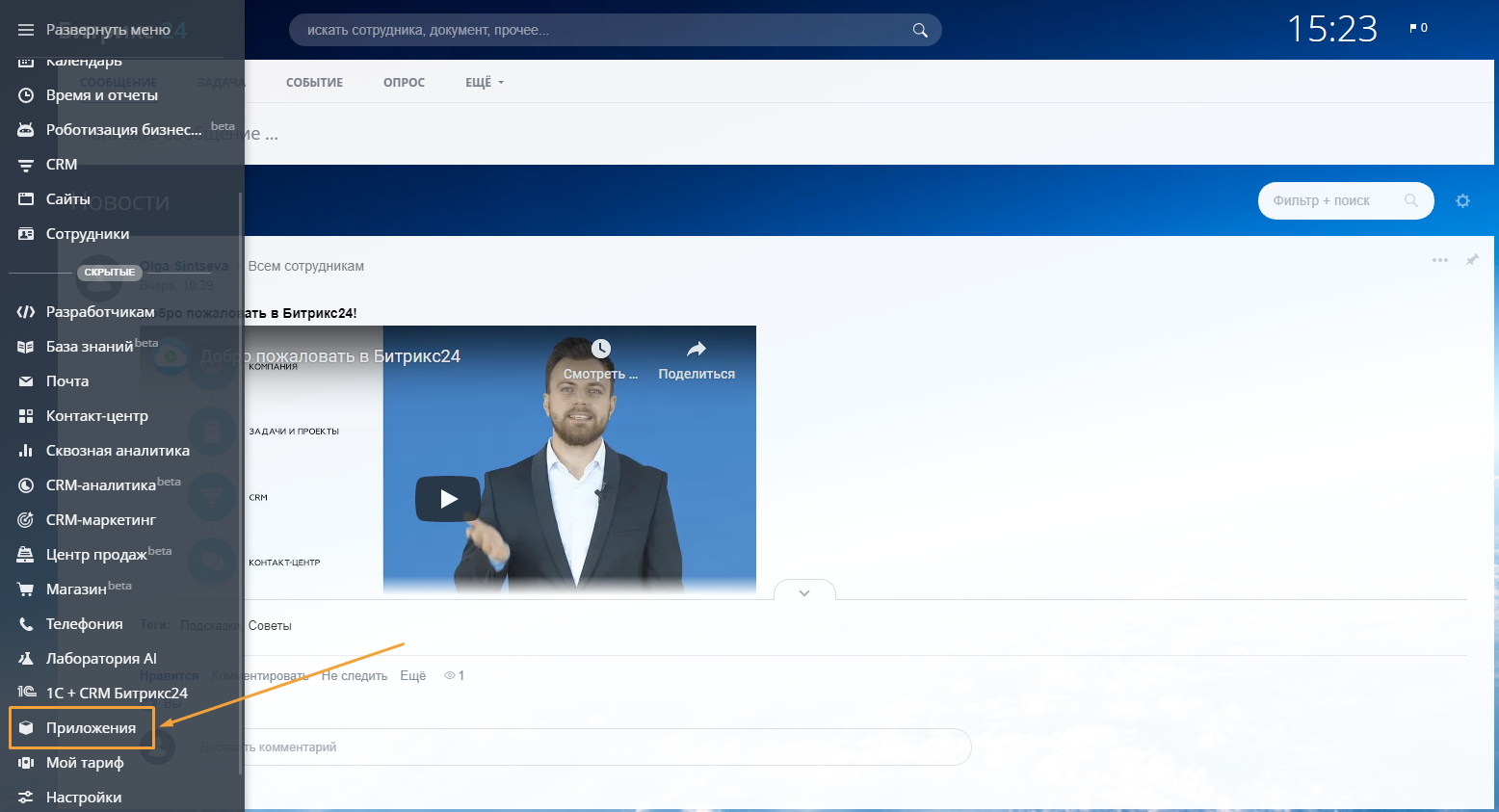Click Смотреть позже on the video
This screenshot has height=812, width=1499.
click(600, 360)
